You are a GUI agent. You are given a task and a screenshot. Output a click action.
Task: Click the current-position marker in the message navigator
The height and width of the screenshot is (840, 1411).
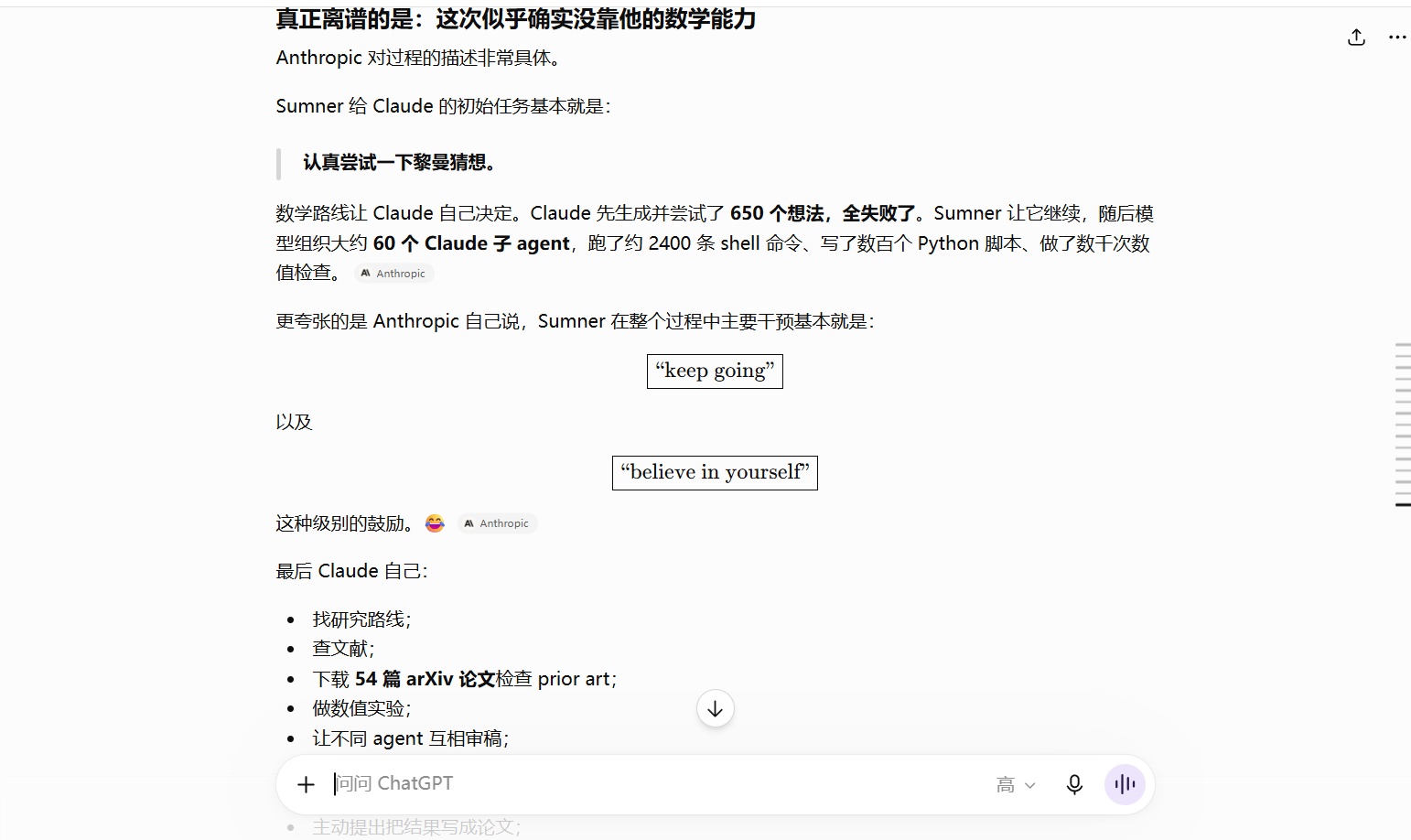point(1403,504)
